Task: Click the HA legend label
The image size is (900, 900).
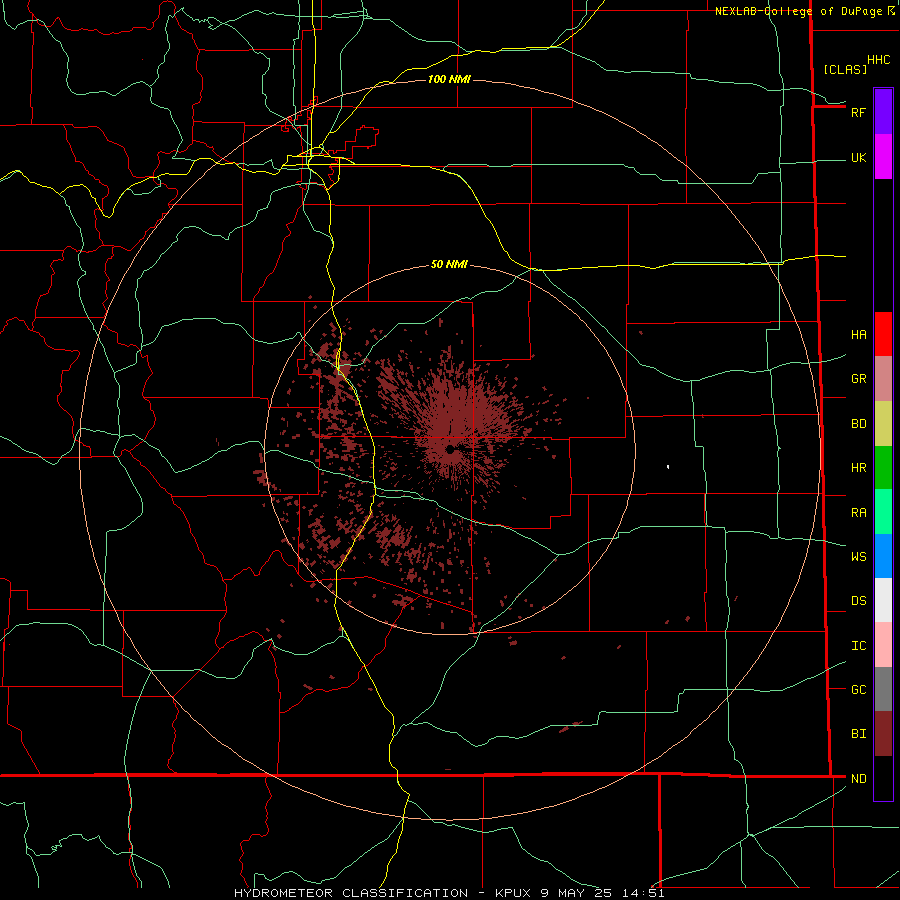Action: point(858,335)
